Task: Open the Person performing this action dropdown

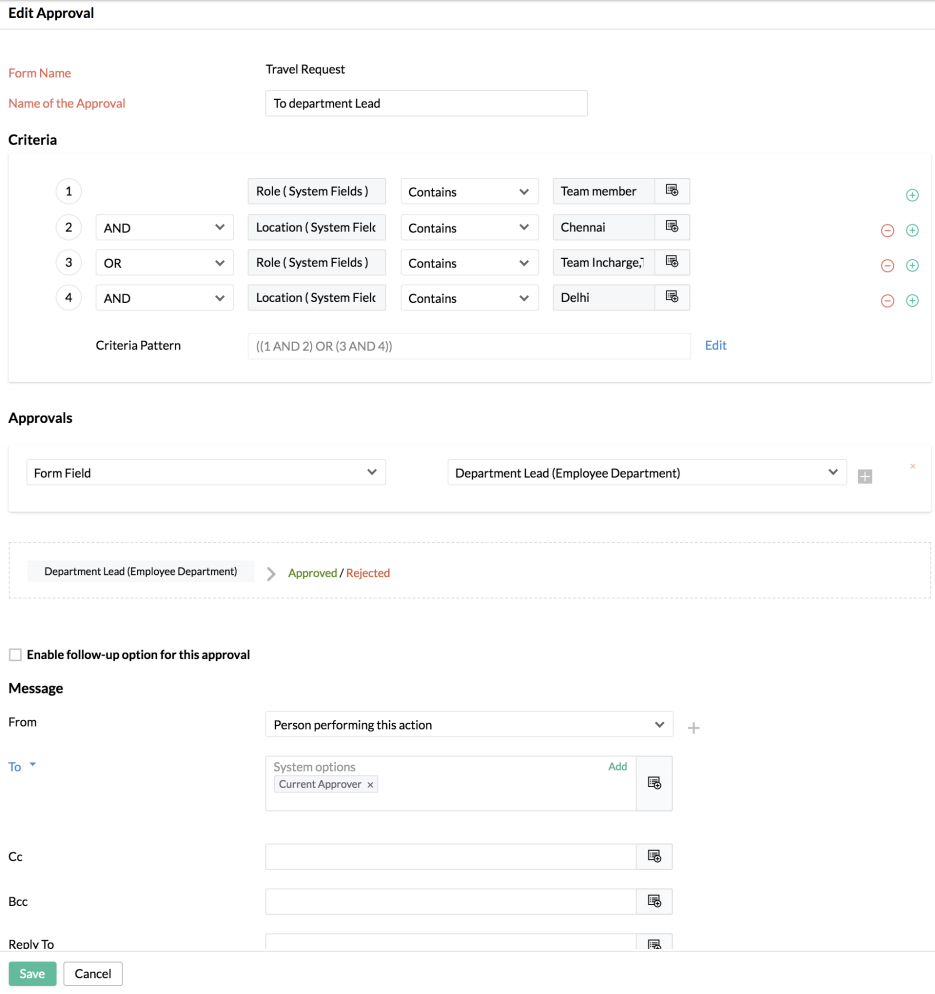Action: pyautogui.click(x=469, y=725)
